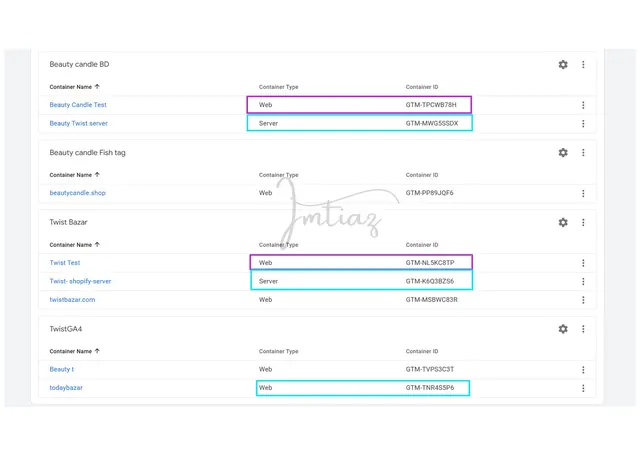Click container ID GTM-TPCWB78H
Image resolution: width=640 pixels, height=452 pixels.
click(431, 105)
